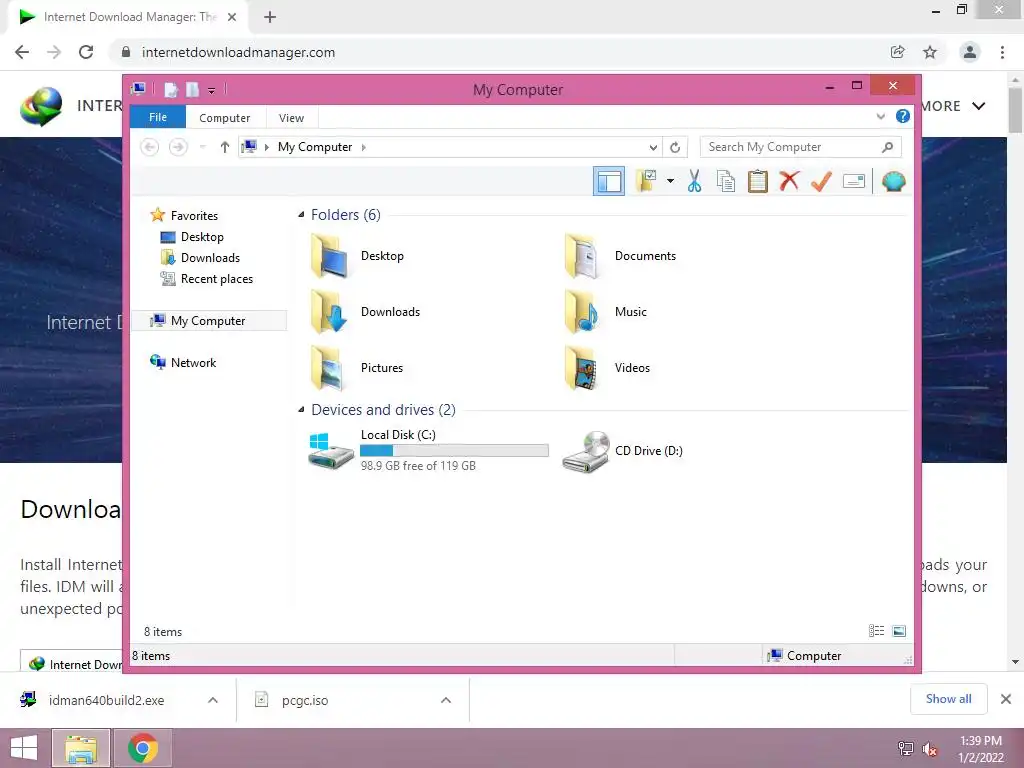Select CD Drive (D:)
This screenshot has width=1024, height=768.
(622, 451)
